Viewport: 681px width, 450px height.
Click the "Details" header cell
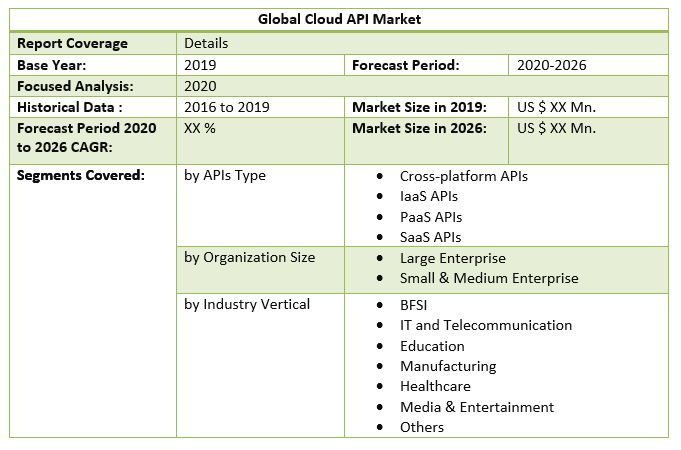click(206, 43)
